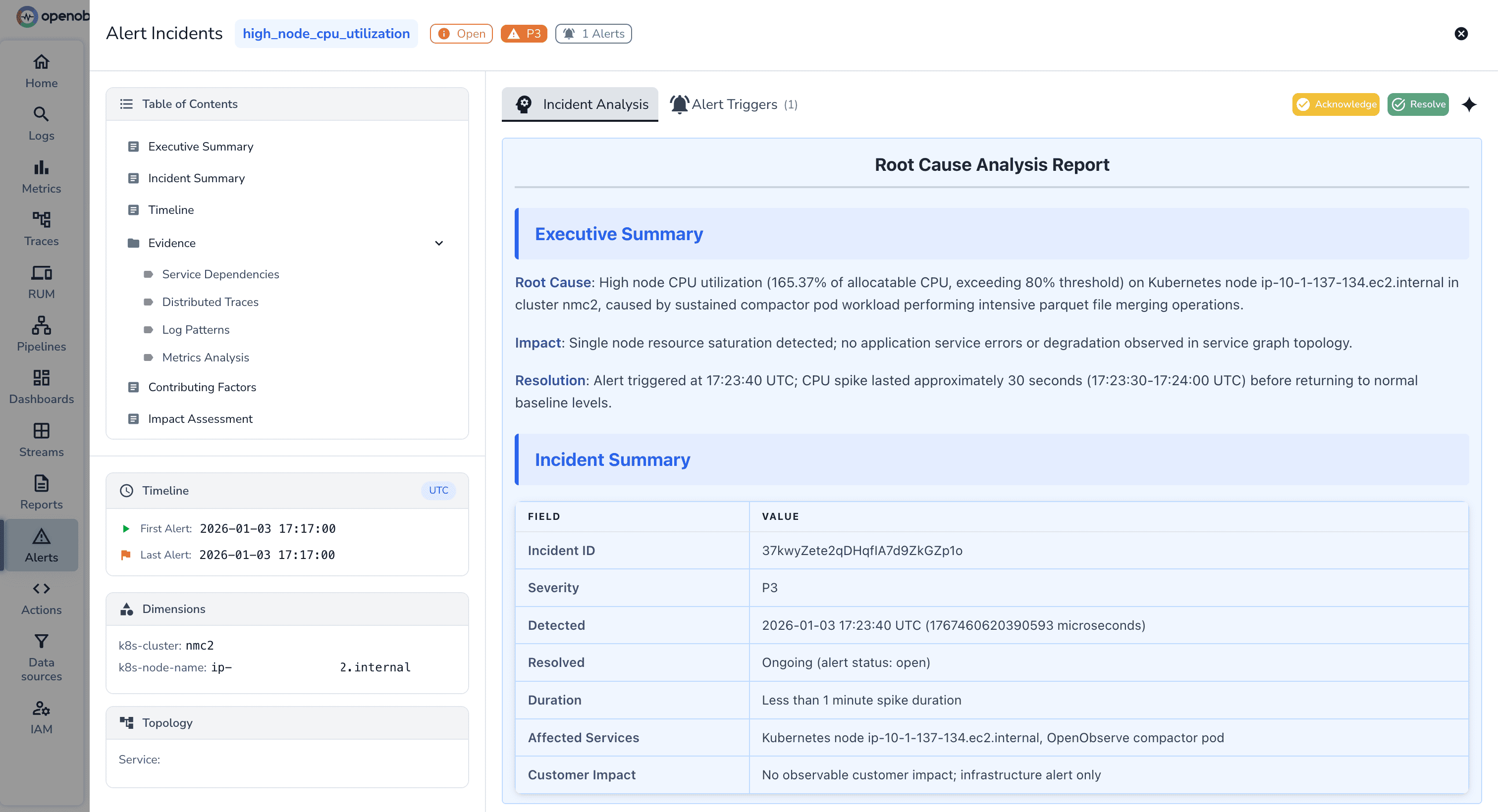Close the Alert Incidents panel
This screenshot has height=812, width=1498.
(1461, 33)
